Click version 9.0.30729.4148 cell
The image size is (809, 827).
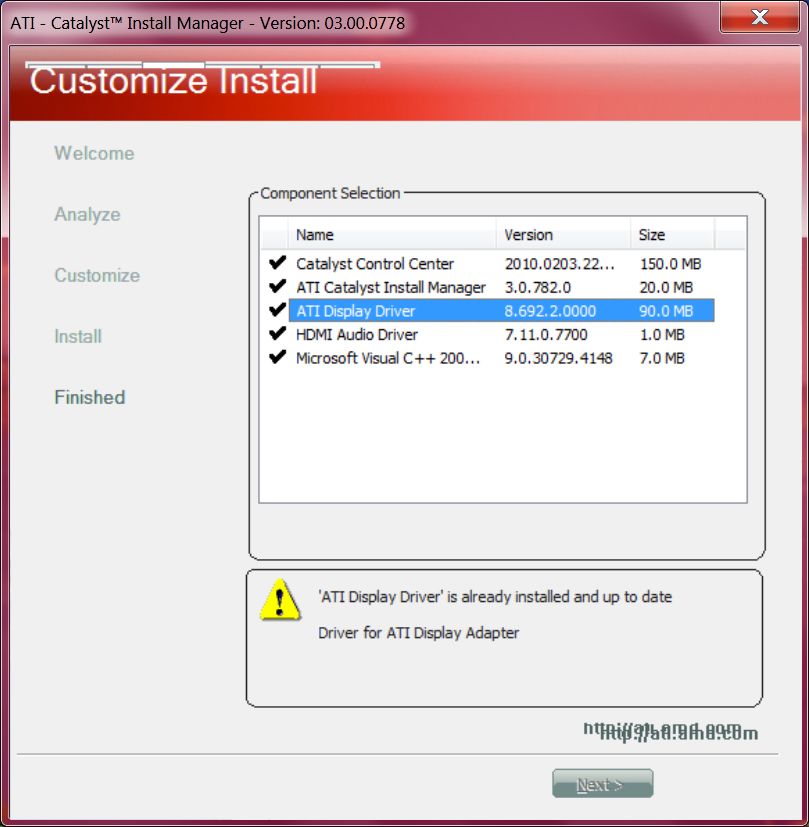558,359
